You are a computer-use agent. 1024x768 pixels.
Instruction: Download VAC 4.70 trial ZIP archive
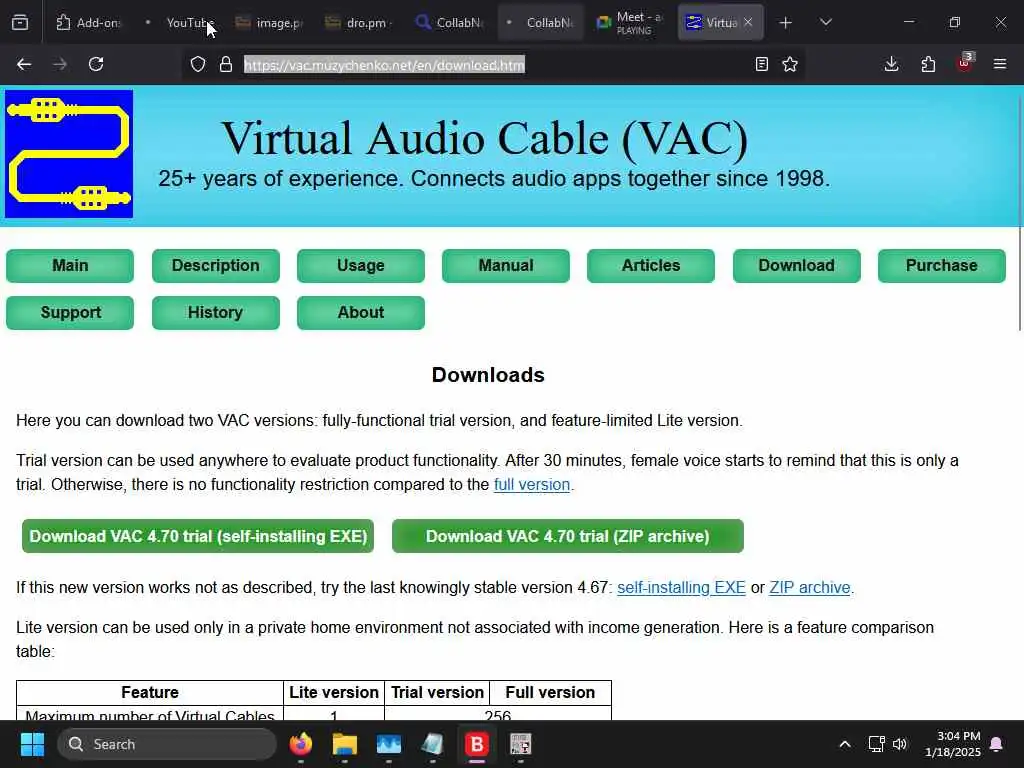coord(568,536)
